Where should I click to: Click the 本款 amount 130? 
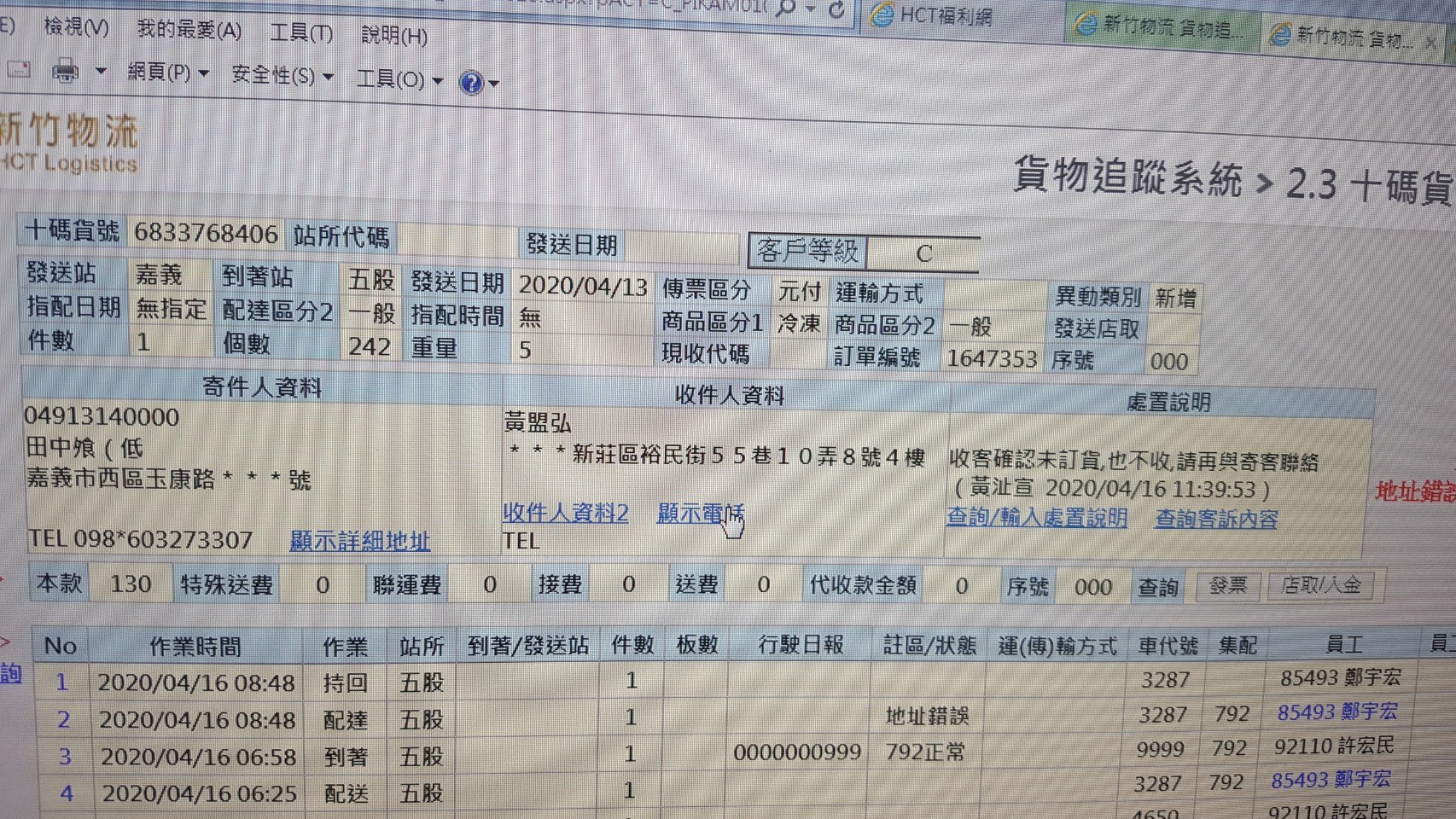coord(130,584)
